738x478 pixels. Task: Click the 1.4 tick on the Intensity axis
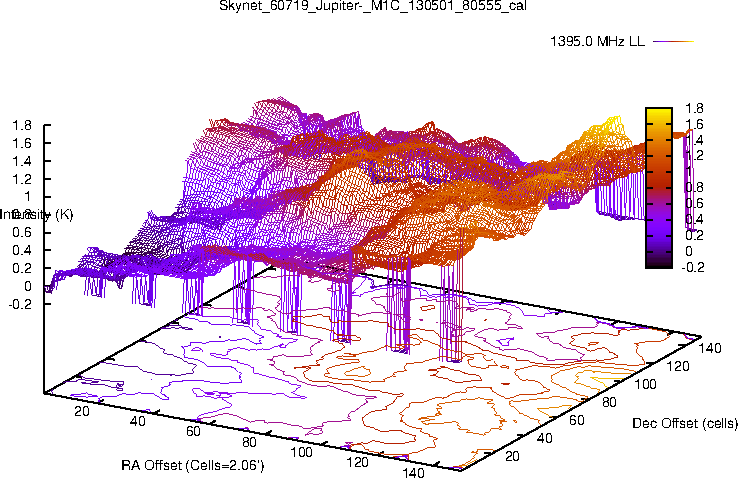click(22, 161)
